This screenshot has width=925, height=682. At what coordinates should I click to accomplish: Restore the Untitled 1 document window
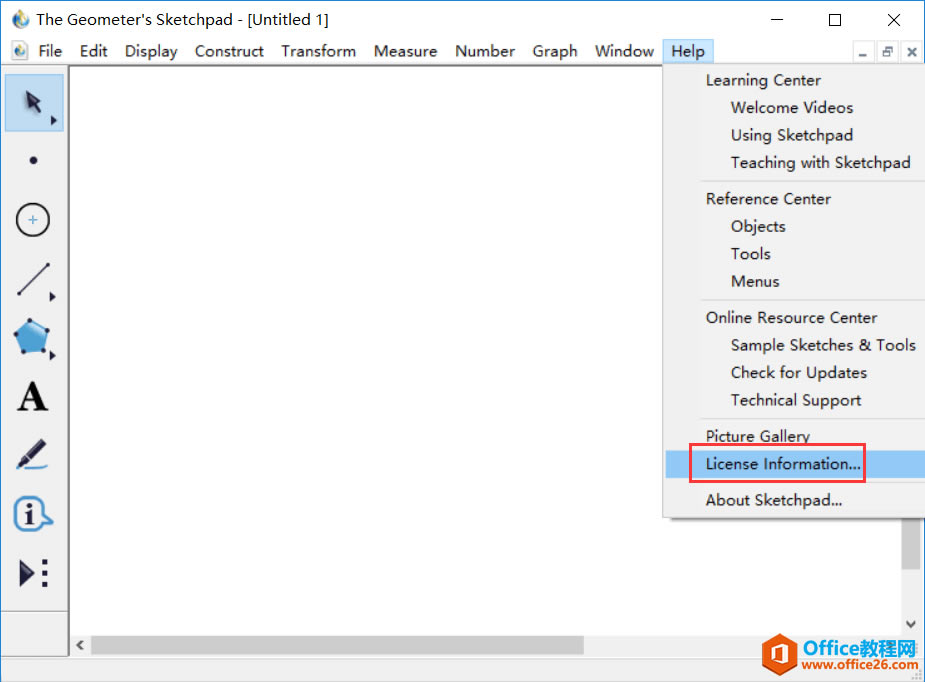887,52
